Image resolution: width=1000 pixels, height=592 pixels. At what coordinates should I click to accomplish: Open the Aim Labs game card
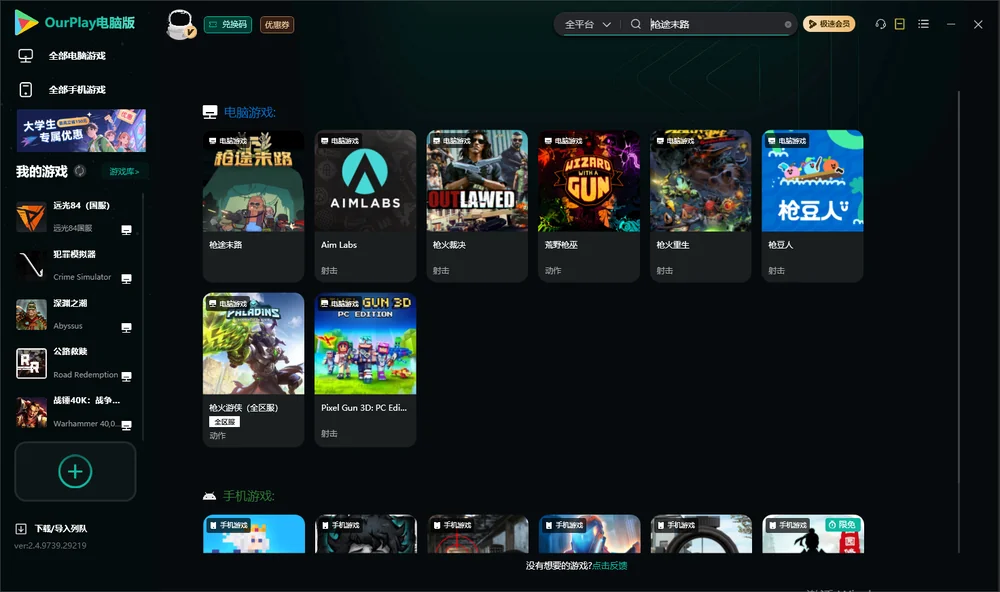click(x=365, y=206)
